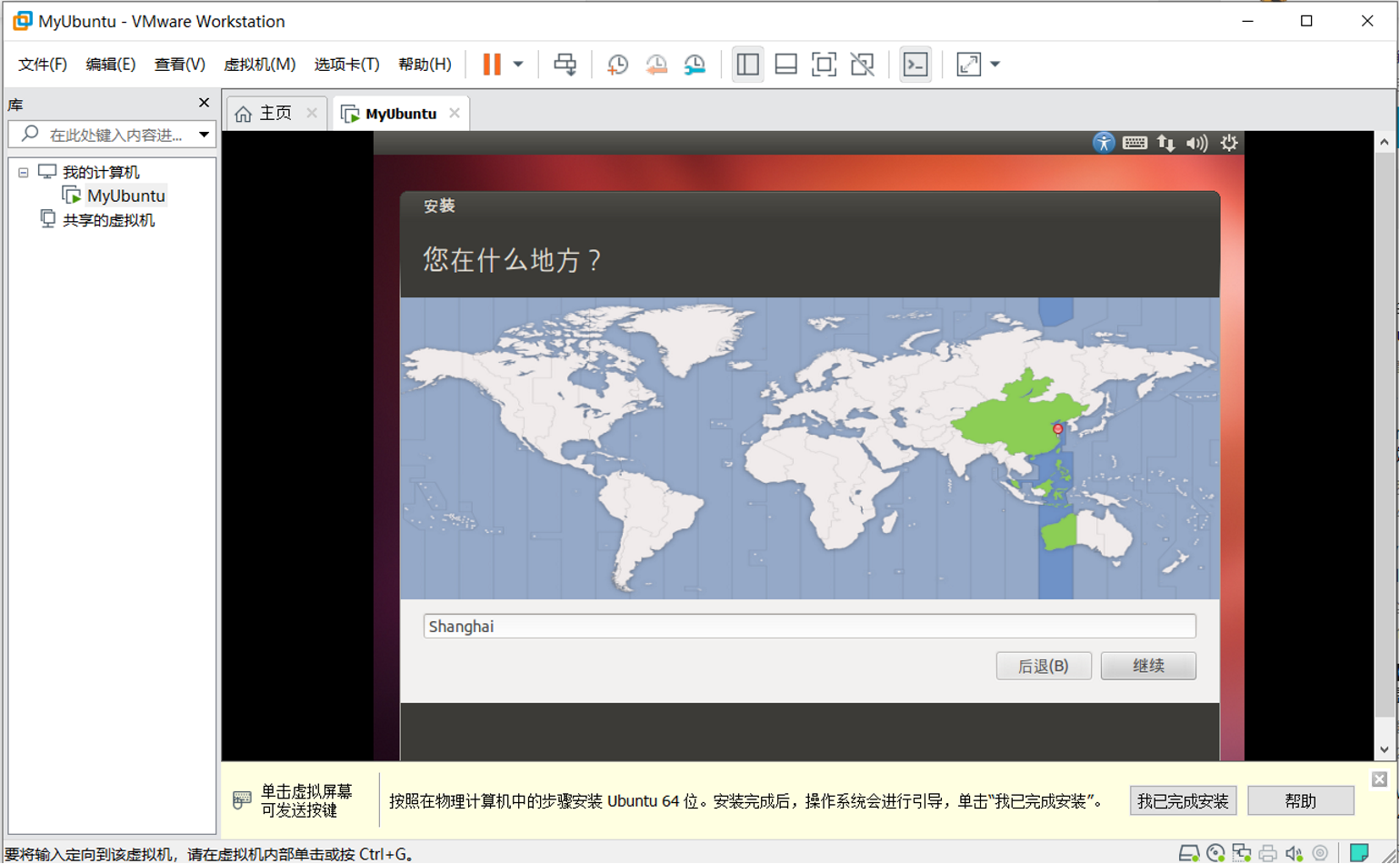Viewport: 1400px width, 864px height.
Task: Open the 虚拟机(M) menu
Action: click(259, 65)
